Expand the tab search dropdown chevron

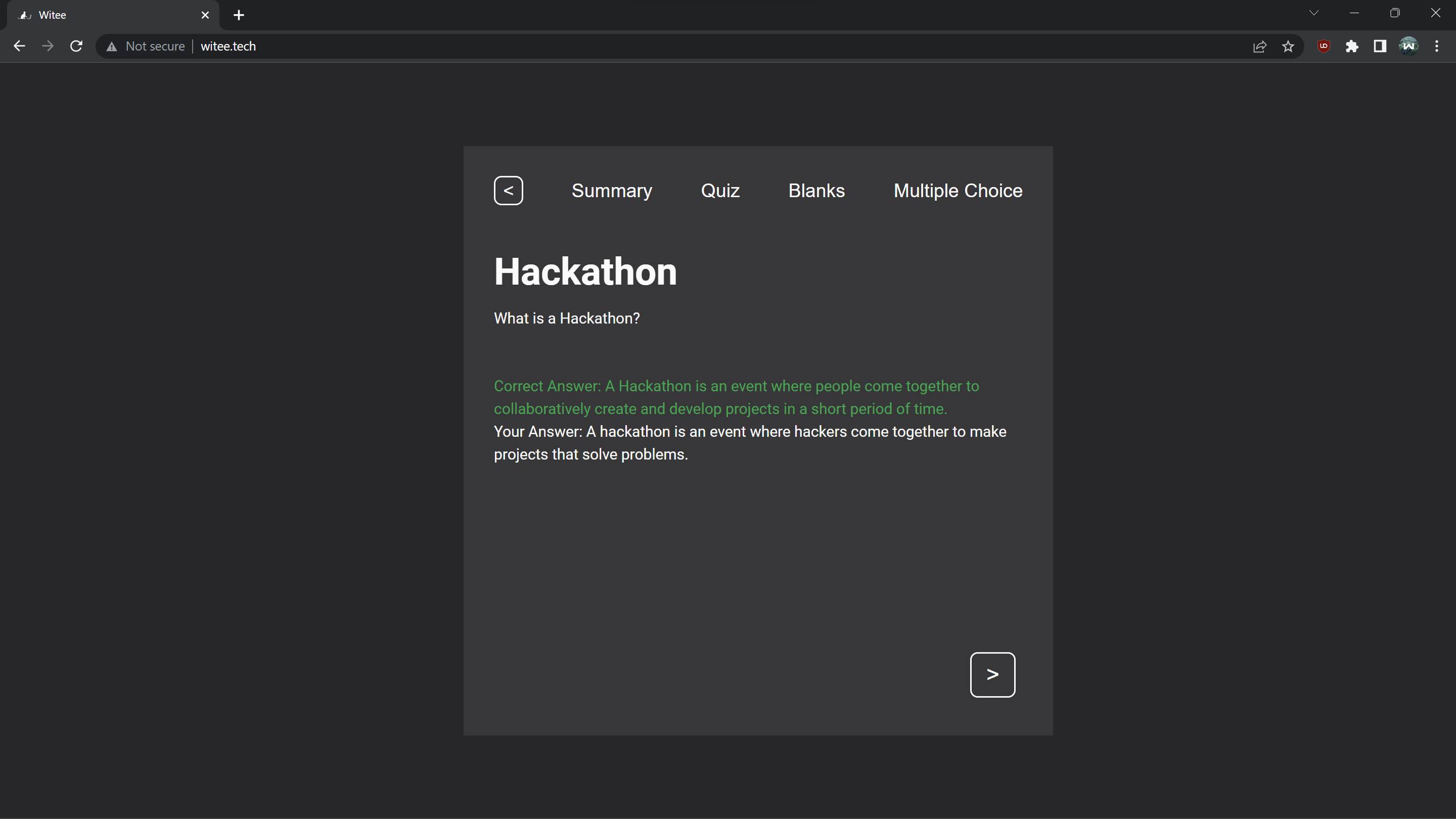[x=1313, y=13]
